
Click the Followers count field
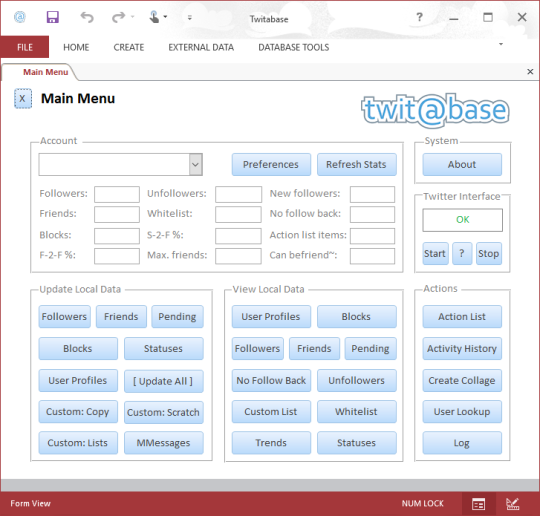(x=117, y=194)
